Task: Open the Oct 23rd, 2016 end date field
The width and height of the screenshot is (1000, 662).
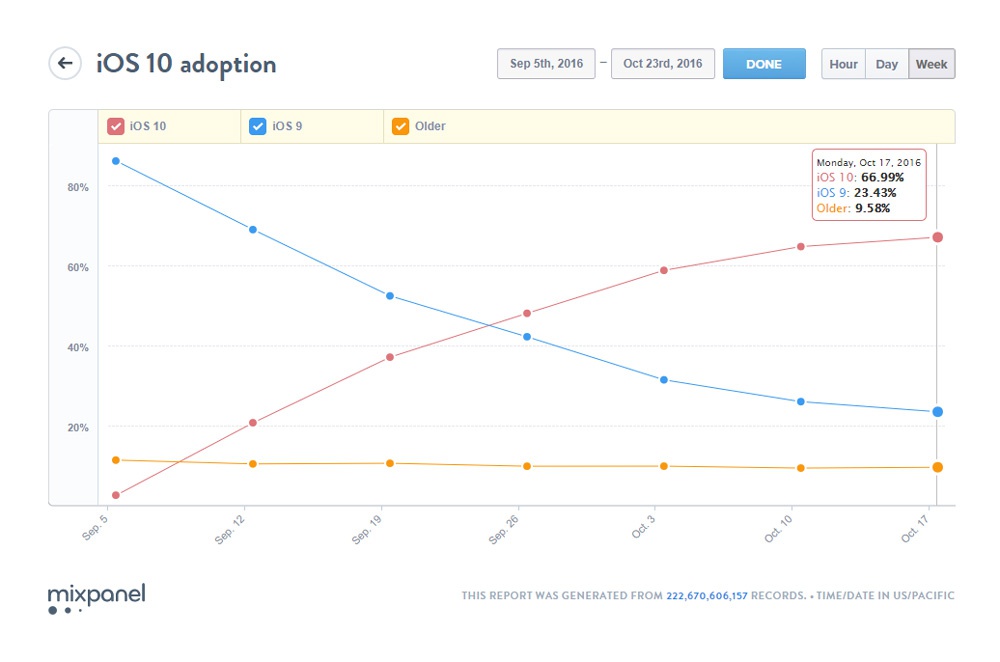Action: point(663,64)
